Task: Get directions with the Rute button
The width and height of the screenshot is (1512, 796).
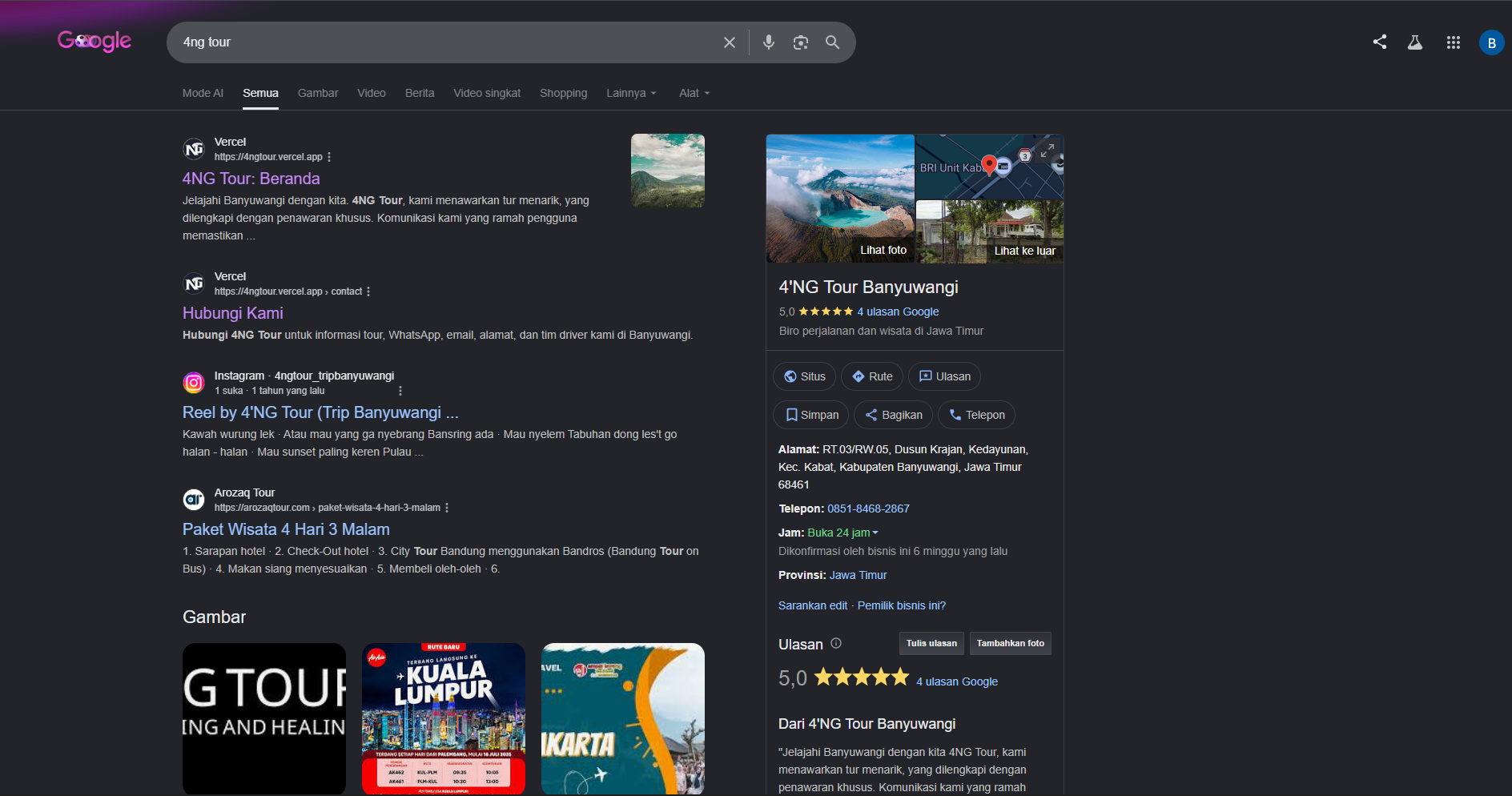Action: point(872,376)
